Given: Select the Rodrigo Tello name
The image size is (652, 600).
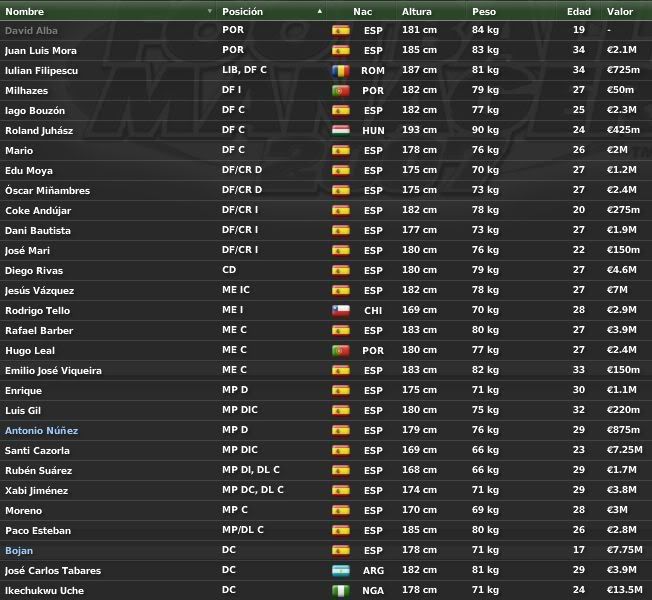Looking at the screenshot, I should coord(37,311).
